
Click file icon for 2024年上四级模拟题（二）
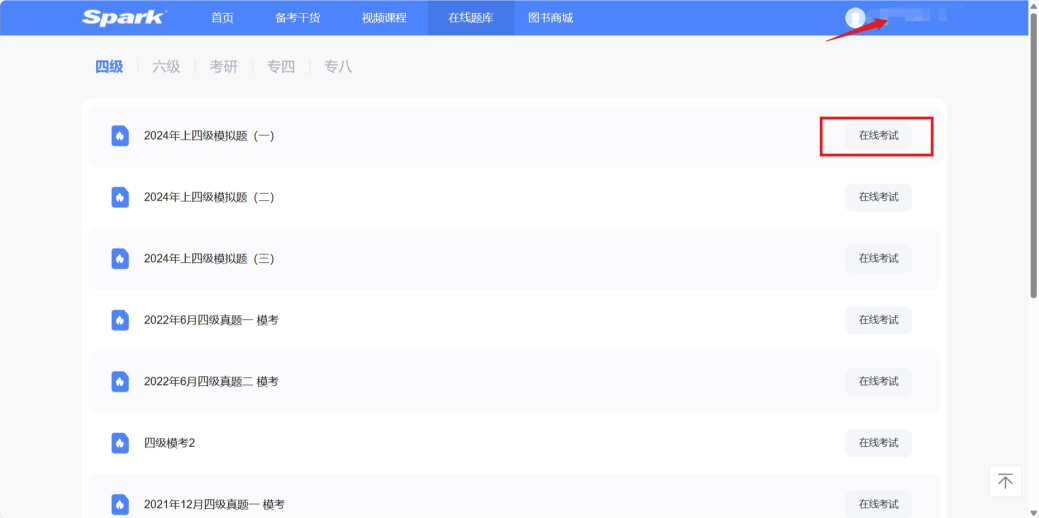point(120,197)
